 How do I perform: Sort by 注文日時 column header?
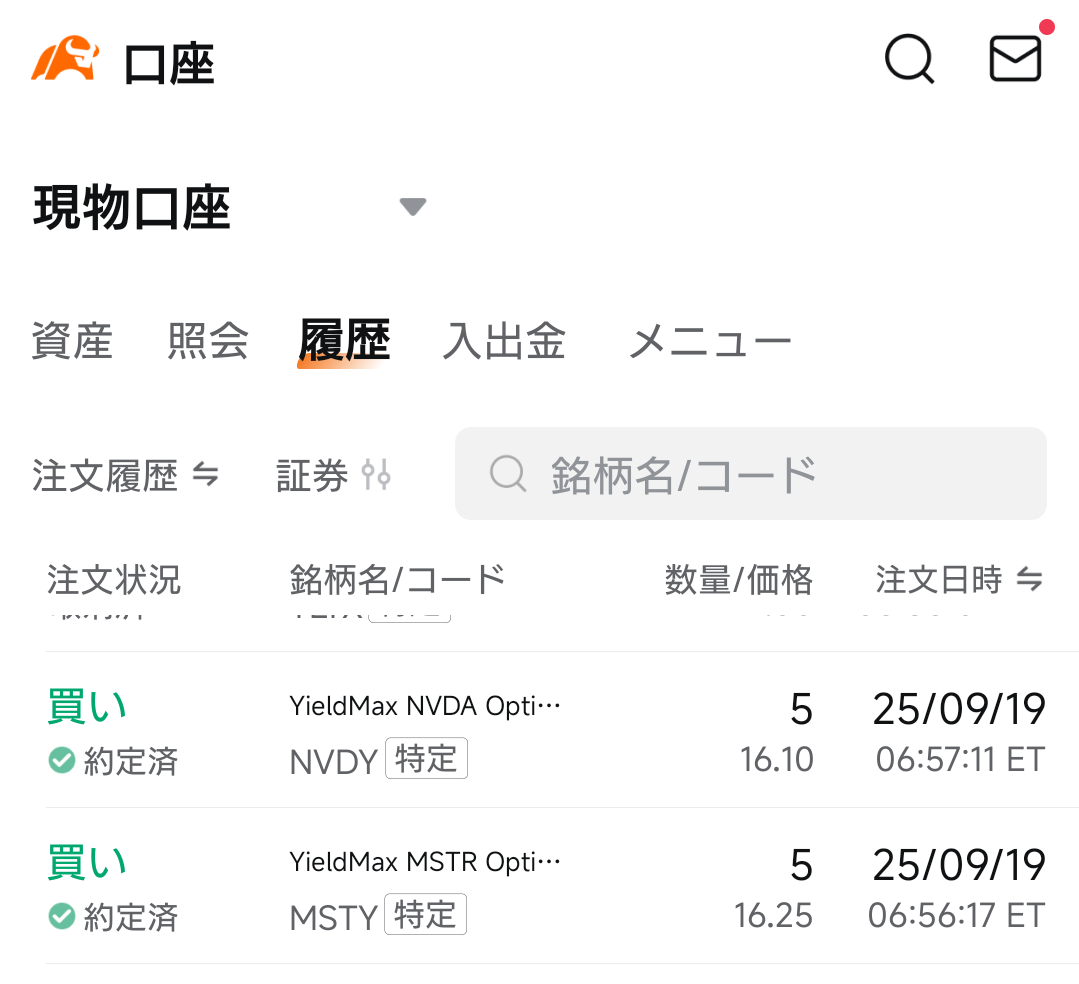(x=958, y=579)
